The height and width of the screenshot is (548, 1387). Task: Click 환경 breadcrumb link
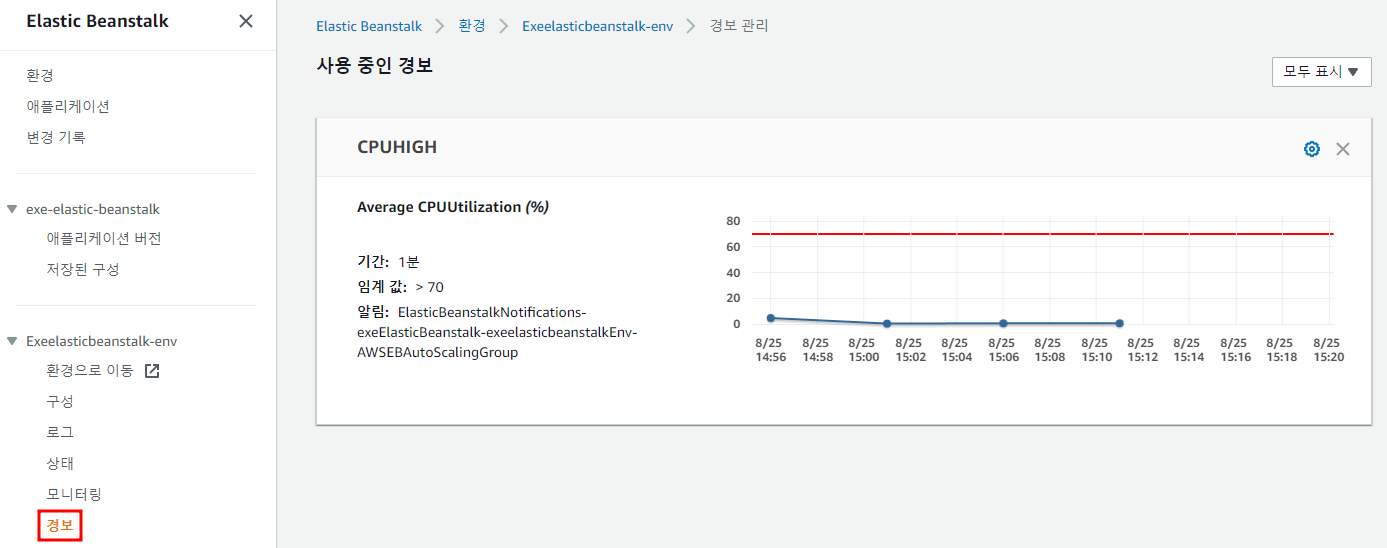472,26
